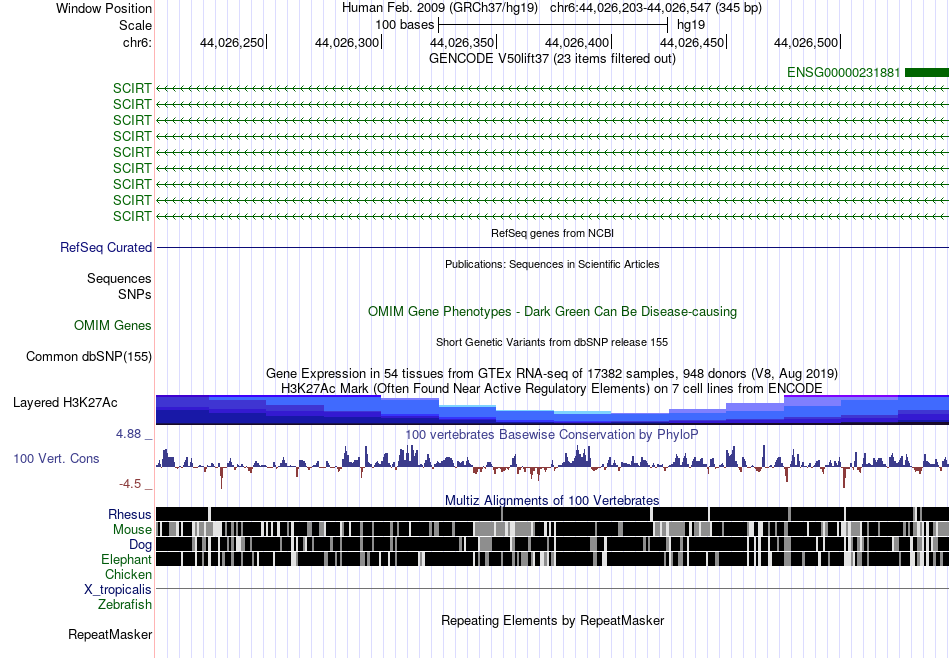This screenshot has height=658, width=950.
Task: Click the chr6: ruler label
Action: coord(137,42)
